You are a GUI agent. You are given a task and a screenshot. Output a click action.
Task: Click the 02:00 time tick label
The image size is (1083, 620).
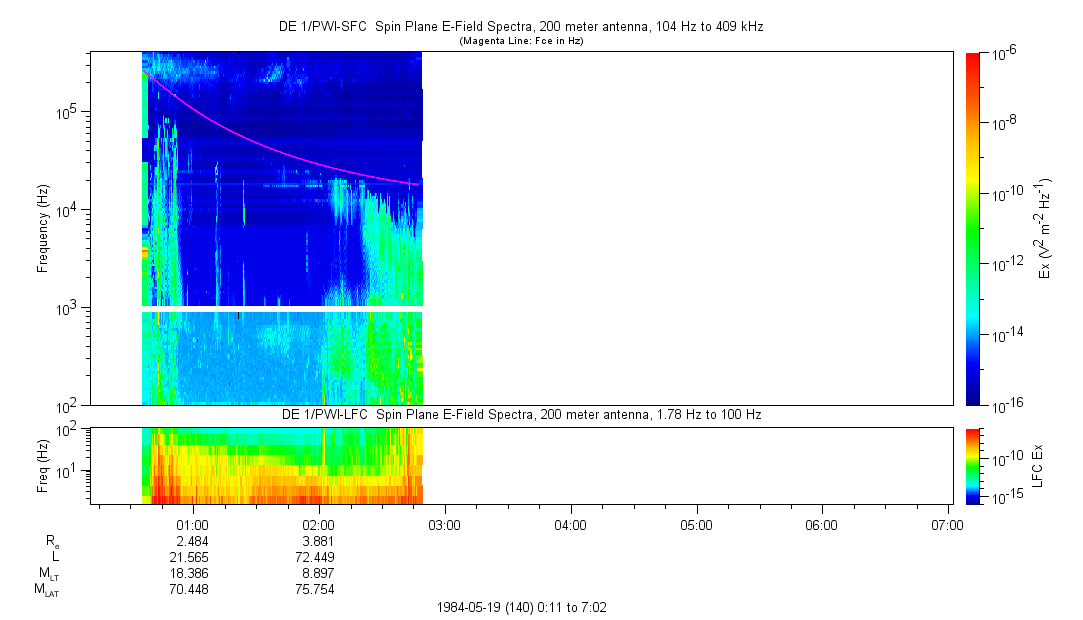pos(318,525)
